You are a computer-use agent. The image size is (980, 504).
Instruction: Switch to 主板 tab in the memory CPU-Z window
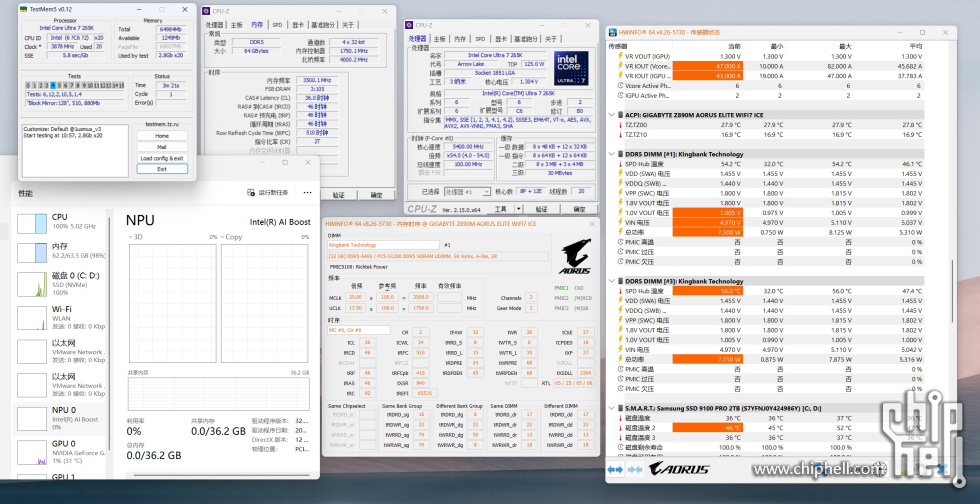[x=237, y=25]
